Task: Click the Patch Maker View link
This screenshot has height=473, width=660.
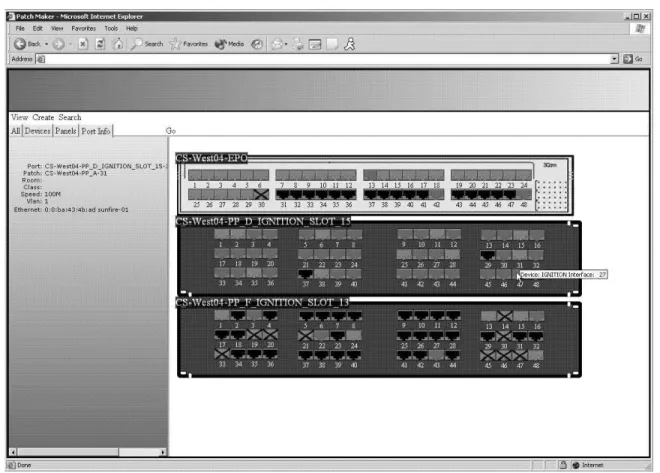Action: (x=19, y=117)
